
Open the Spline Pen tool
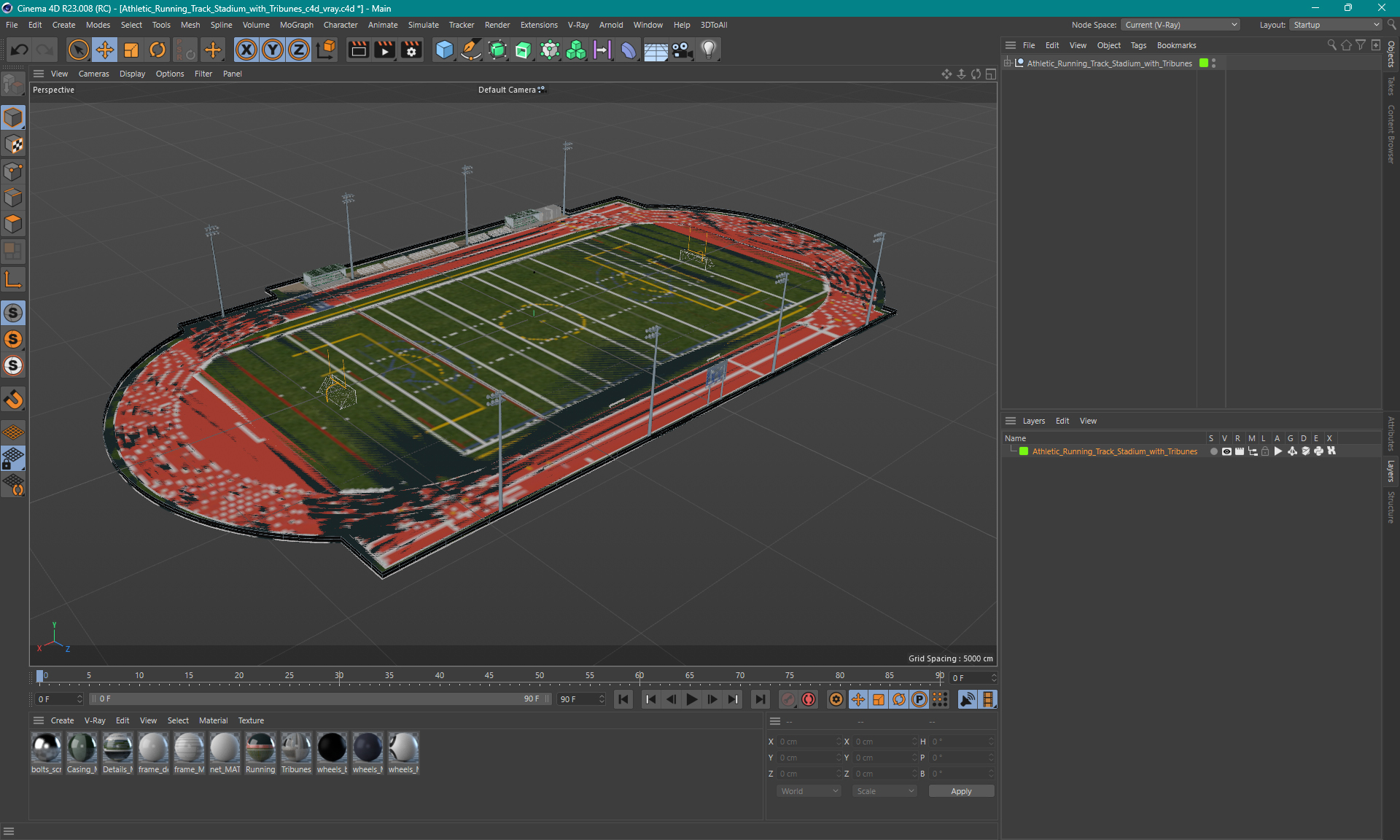point(471,50)
